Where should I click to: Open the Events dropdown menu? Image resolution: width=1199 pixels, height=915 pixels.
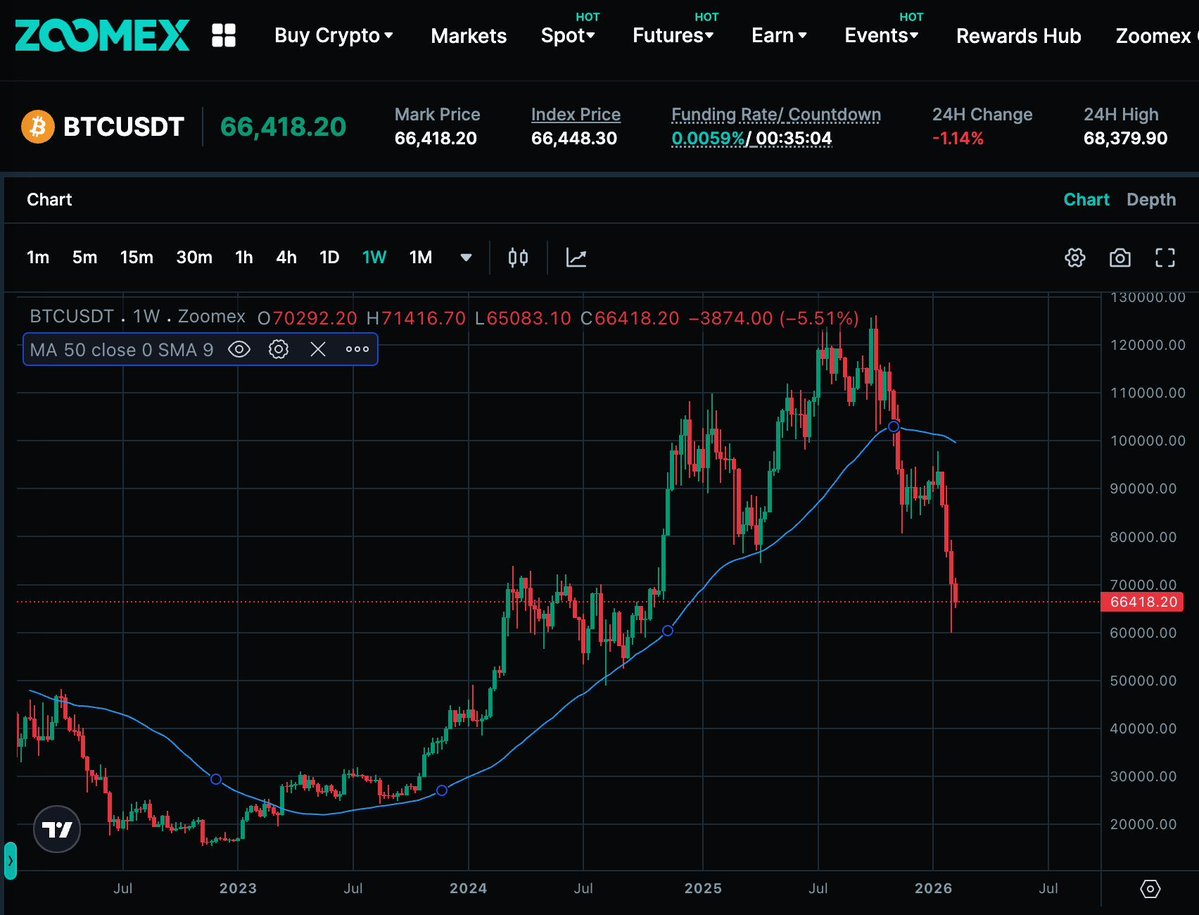[881, 36]
